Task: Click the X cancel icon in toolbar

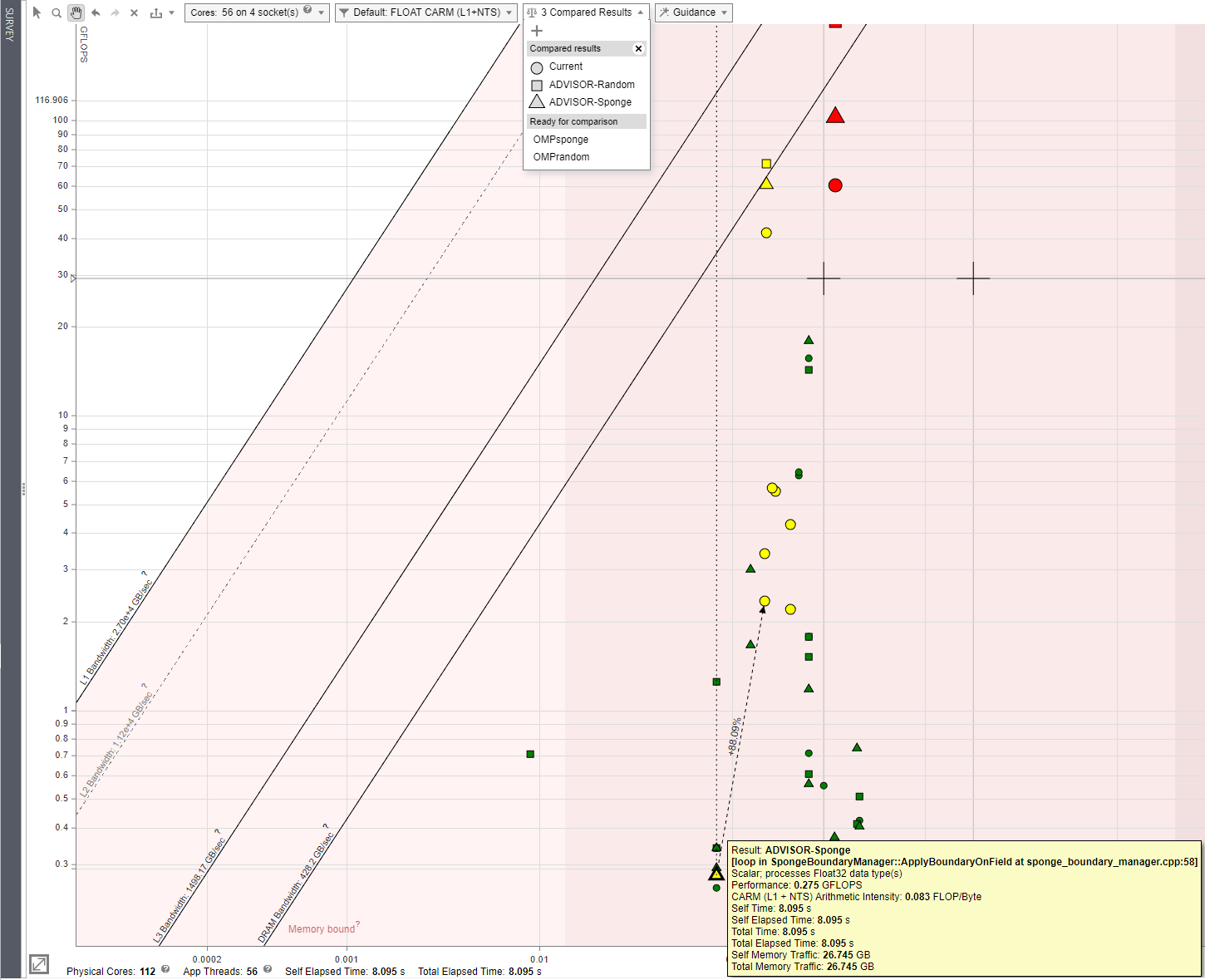Action: pyautogui.click(x=134, y=12)
